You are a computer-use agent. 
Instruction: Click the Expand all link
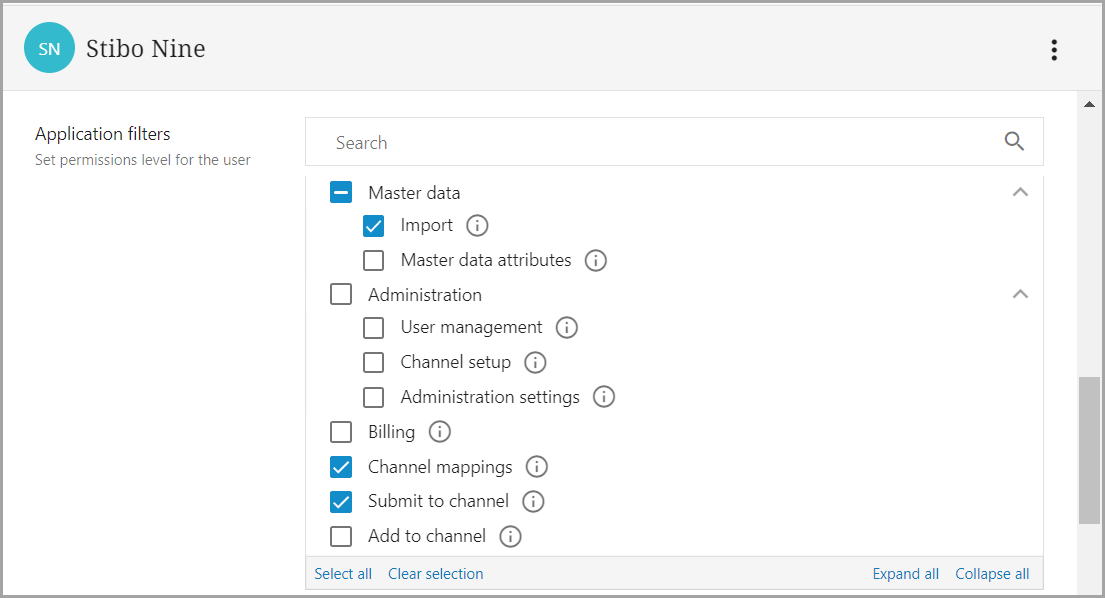[905, 574]
